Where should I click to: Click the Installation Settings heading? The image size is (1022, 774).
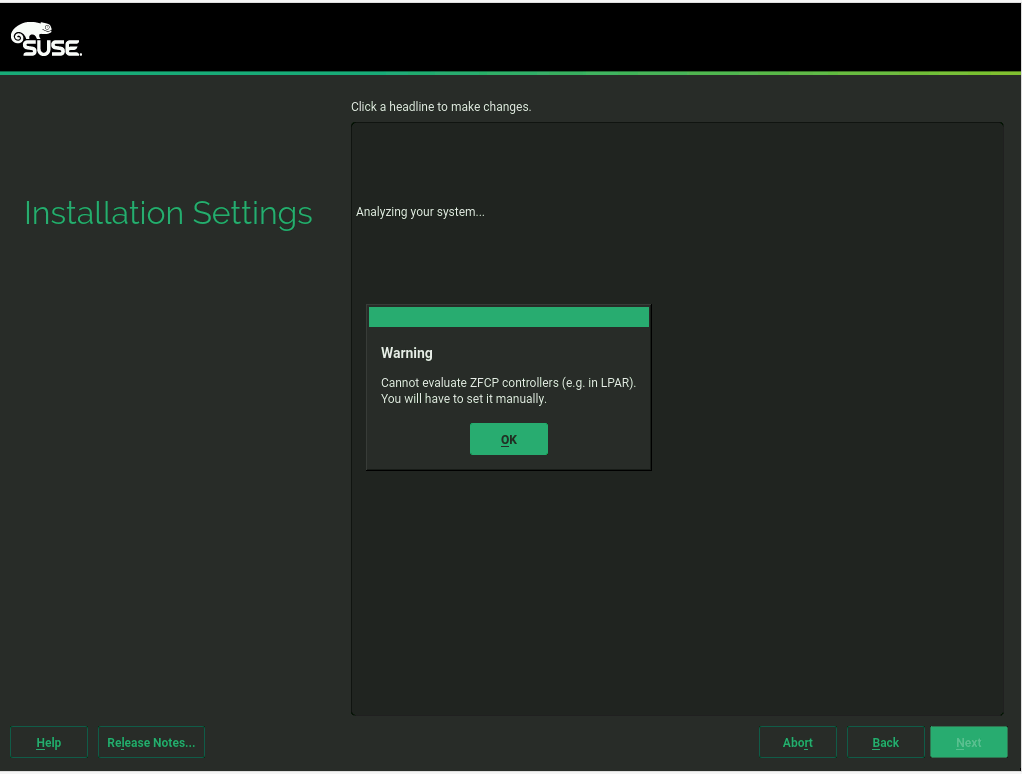168,213
